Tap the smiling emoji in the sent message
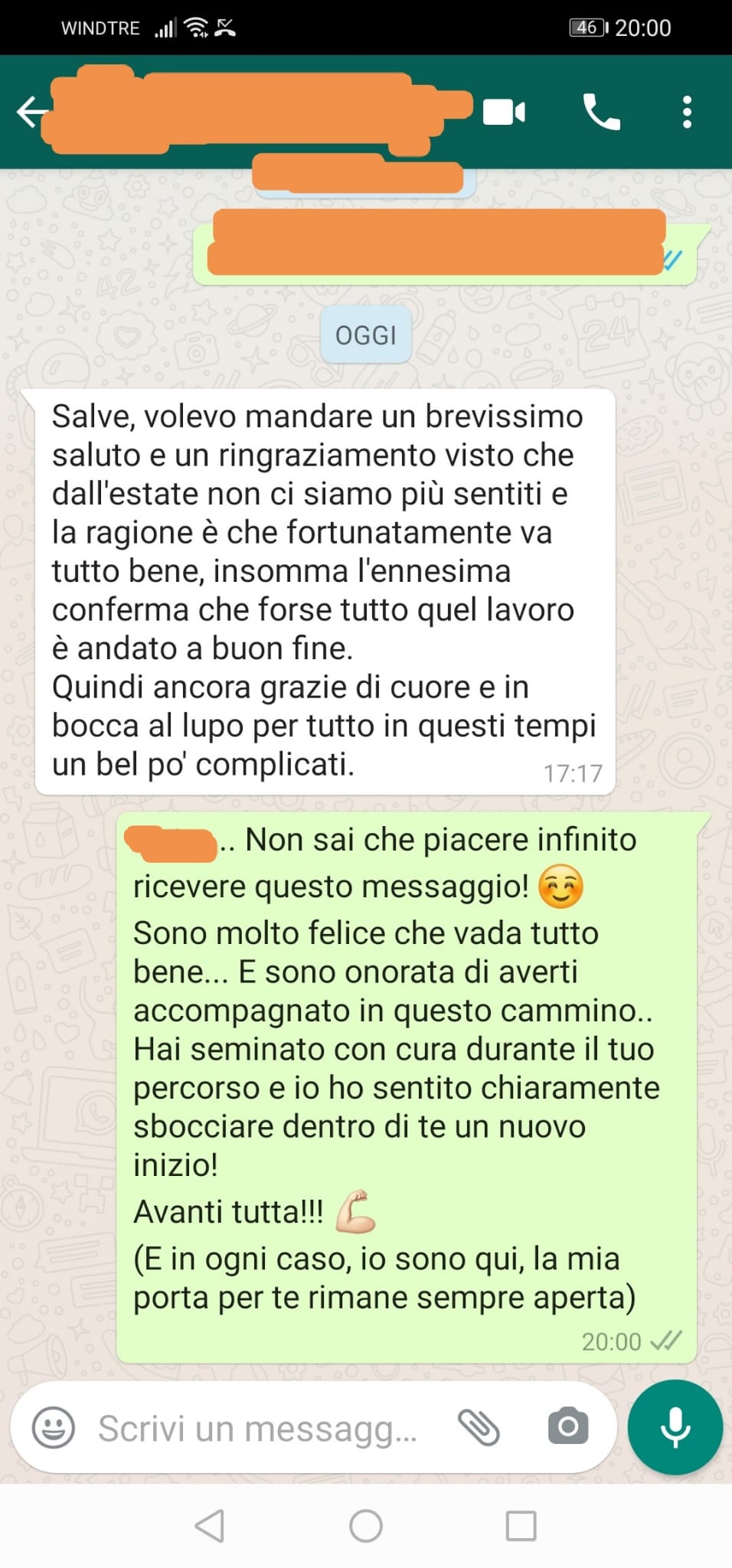Viewport: 732px width, 1568px height. (561, 887)
